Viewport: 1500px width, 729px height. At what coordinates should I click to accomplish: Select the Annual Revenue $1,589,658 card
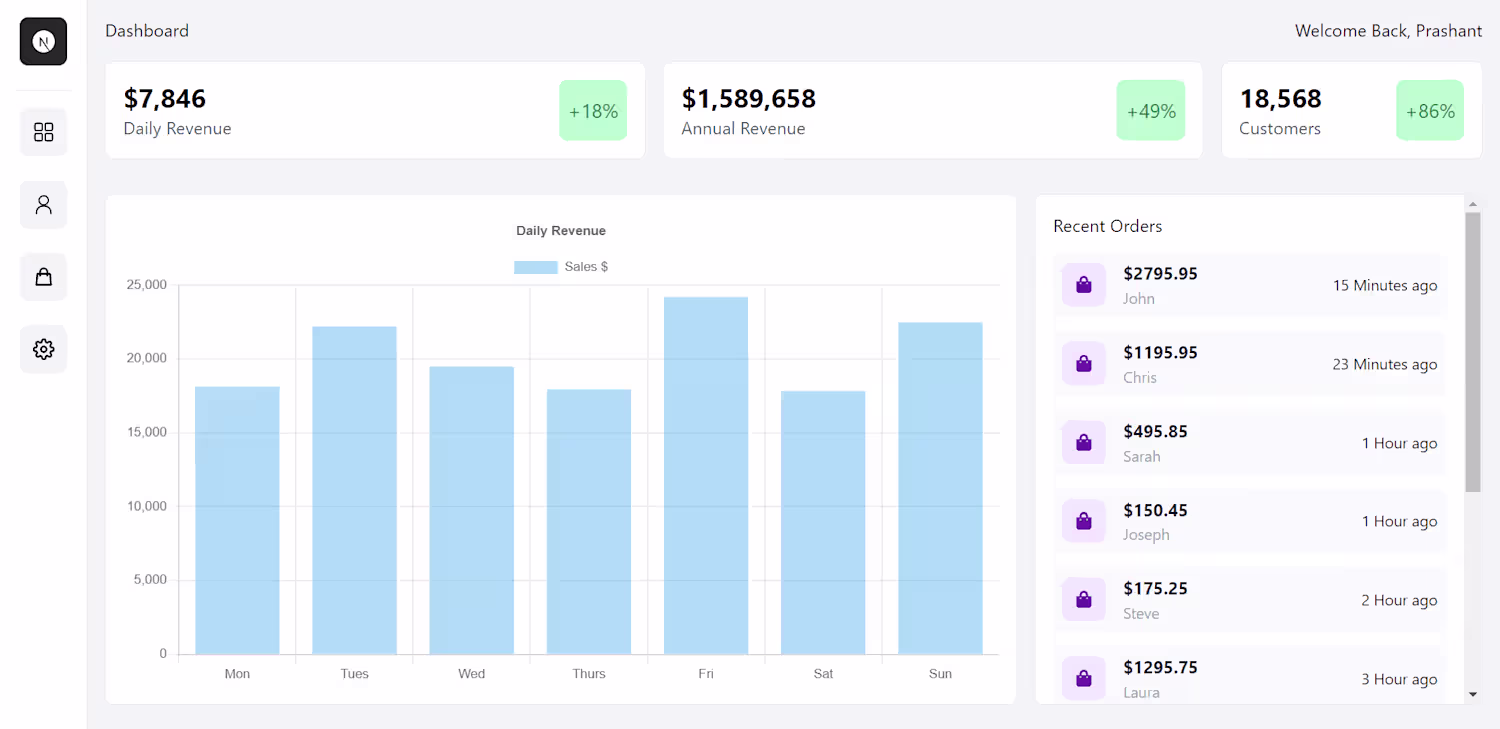coord(932,110)
